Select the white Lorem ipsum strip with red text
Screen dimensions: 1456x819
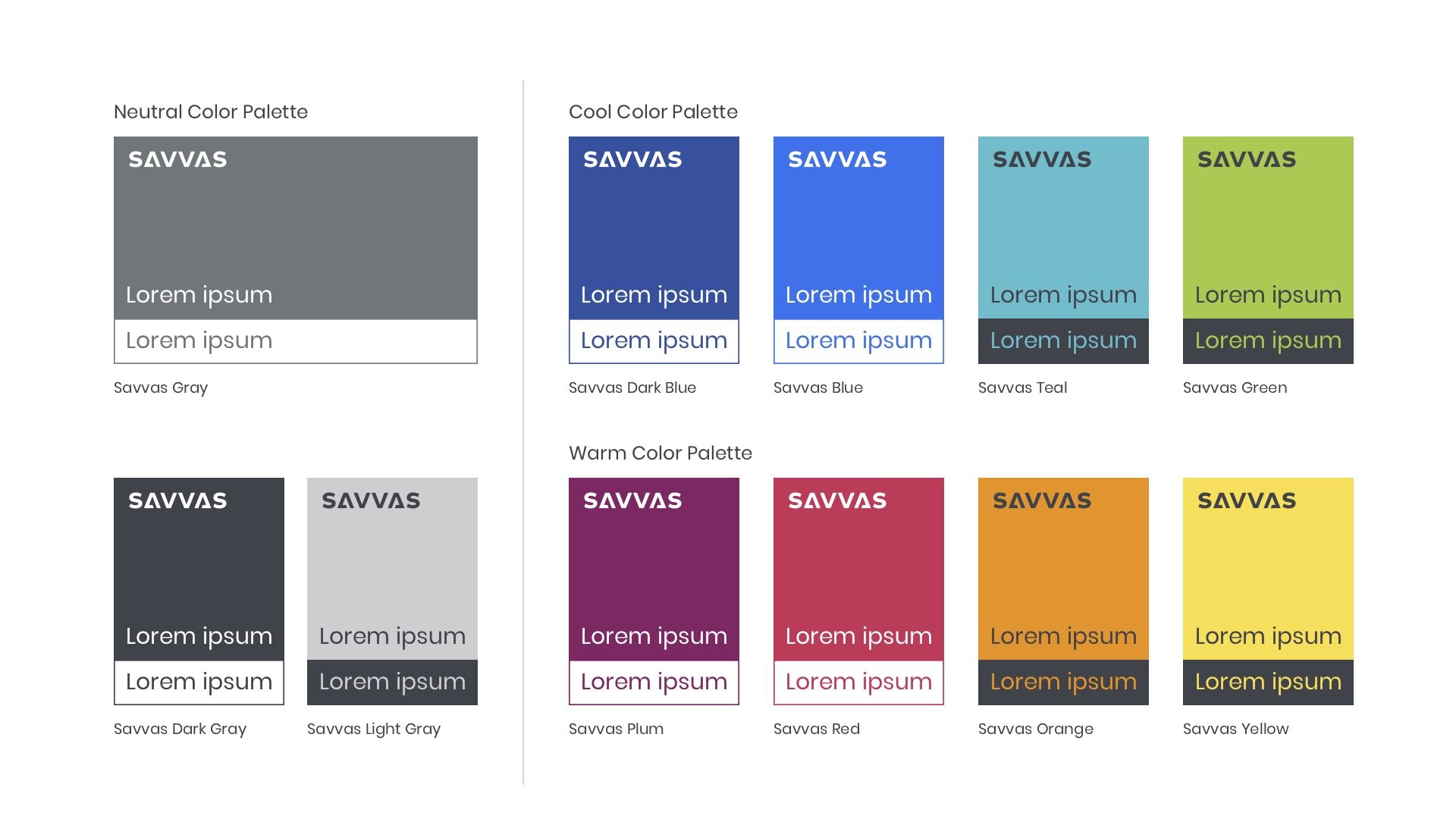[858, 682]
